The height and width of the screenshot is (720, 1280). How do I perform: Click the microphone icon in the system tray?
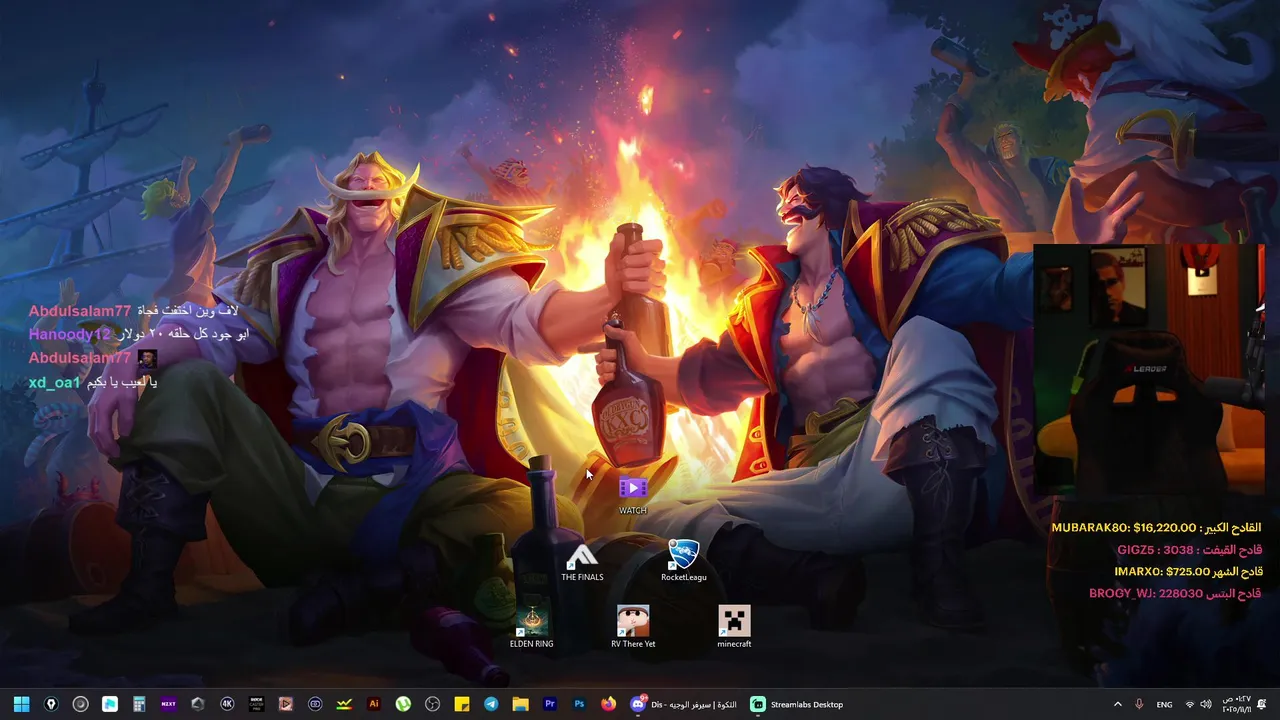click(x=1139, y=705)
